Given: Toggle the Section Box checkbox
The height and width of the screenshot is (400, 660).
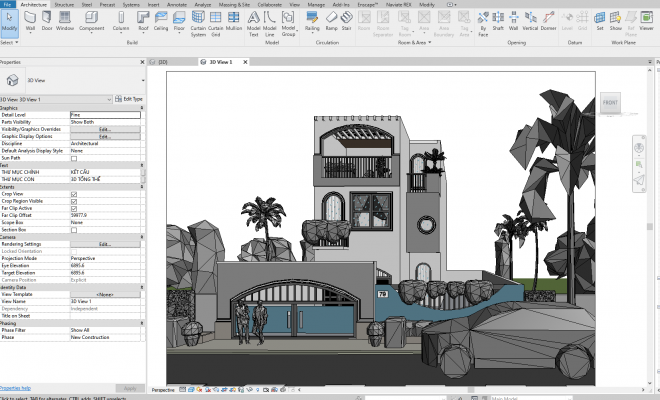Looking at the screenshot, I should point(73,229).
